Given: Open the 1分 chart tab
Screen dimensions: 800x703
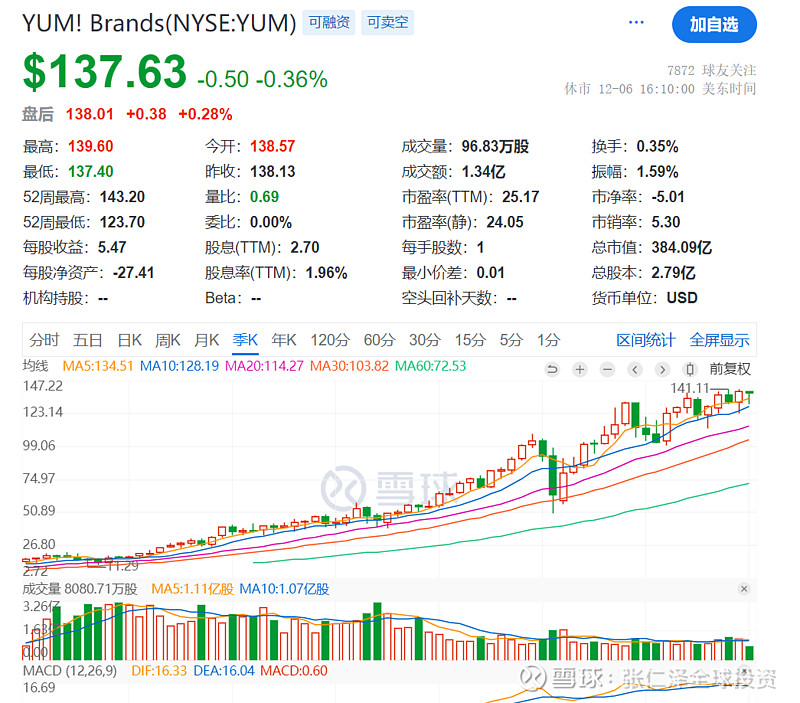Looking at the screenshot, I should pyautogui.click(x=548, y=340).
